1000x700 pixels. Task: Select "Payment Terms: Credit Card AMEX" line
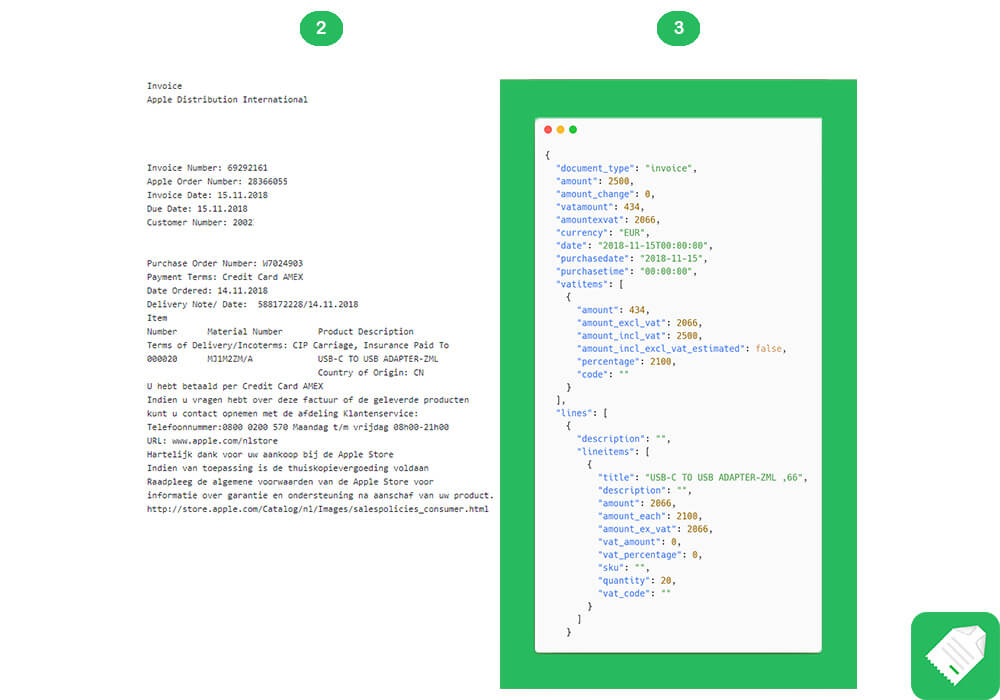point(224,277)
